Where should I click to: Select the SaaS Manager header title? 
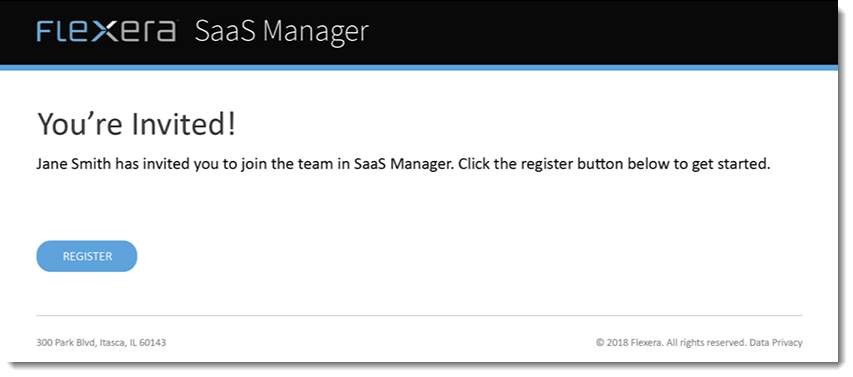pyautogui.click(x=282, y=32)
